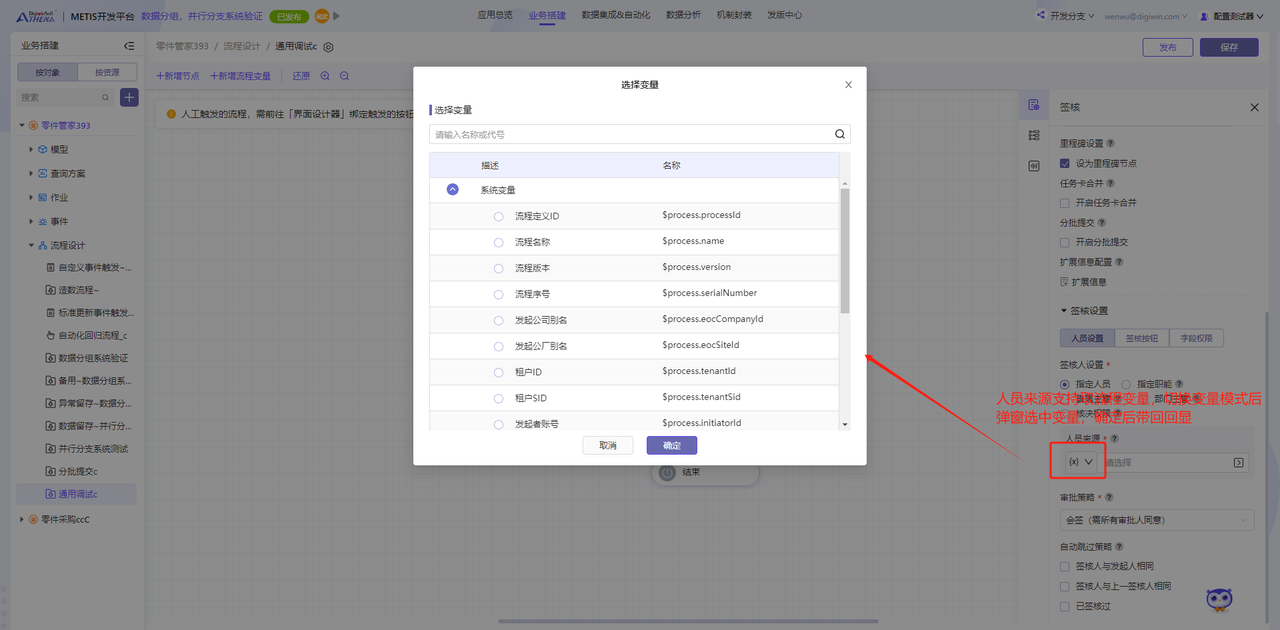1280x630 pixels.
Task: Switch to 按资源 view tab
Action: (x=107, y=72)
